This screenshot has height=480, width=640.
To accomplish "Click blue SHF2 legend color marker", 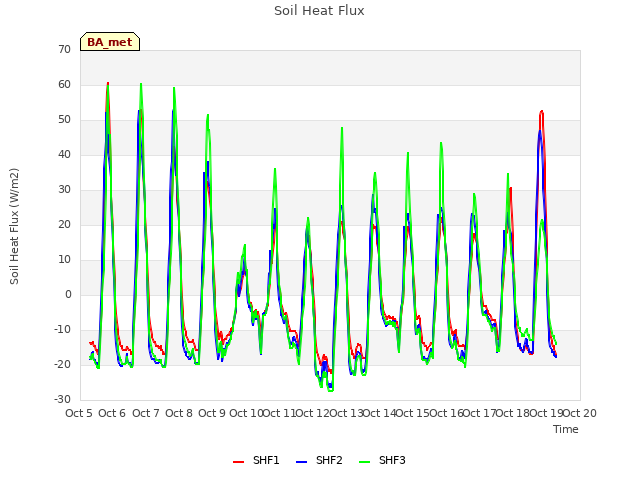I will click(301, 462).
